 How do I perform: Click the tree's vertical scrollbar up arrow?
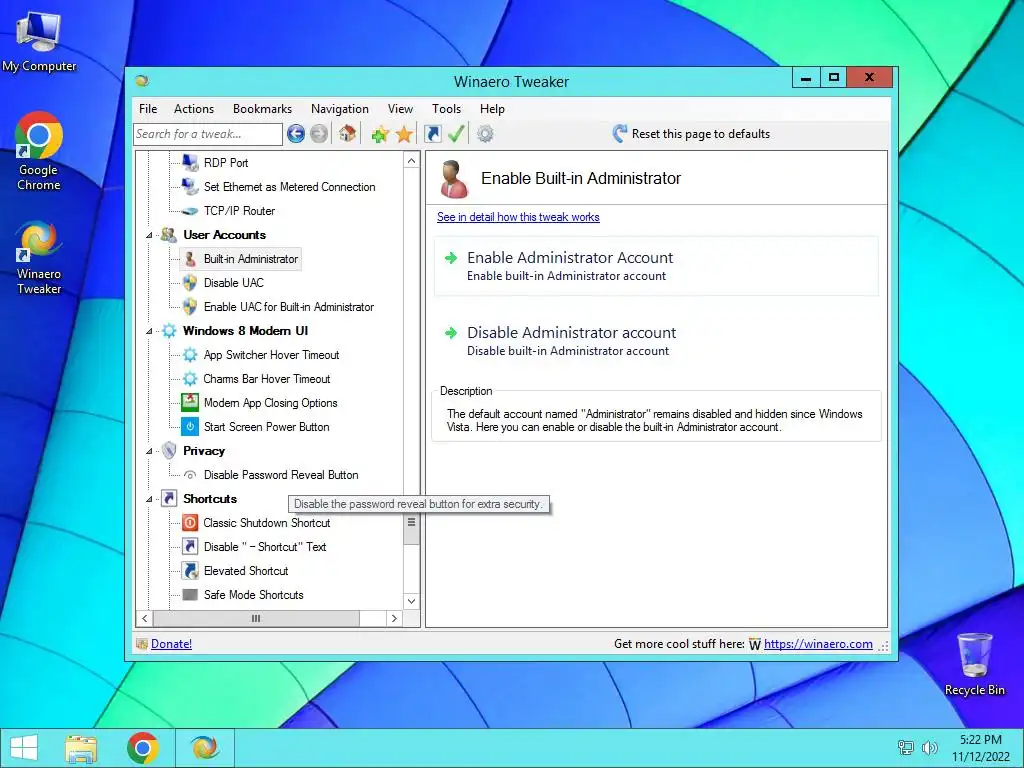click(411, 161)
